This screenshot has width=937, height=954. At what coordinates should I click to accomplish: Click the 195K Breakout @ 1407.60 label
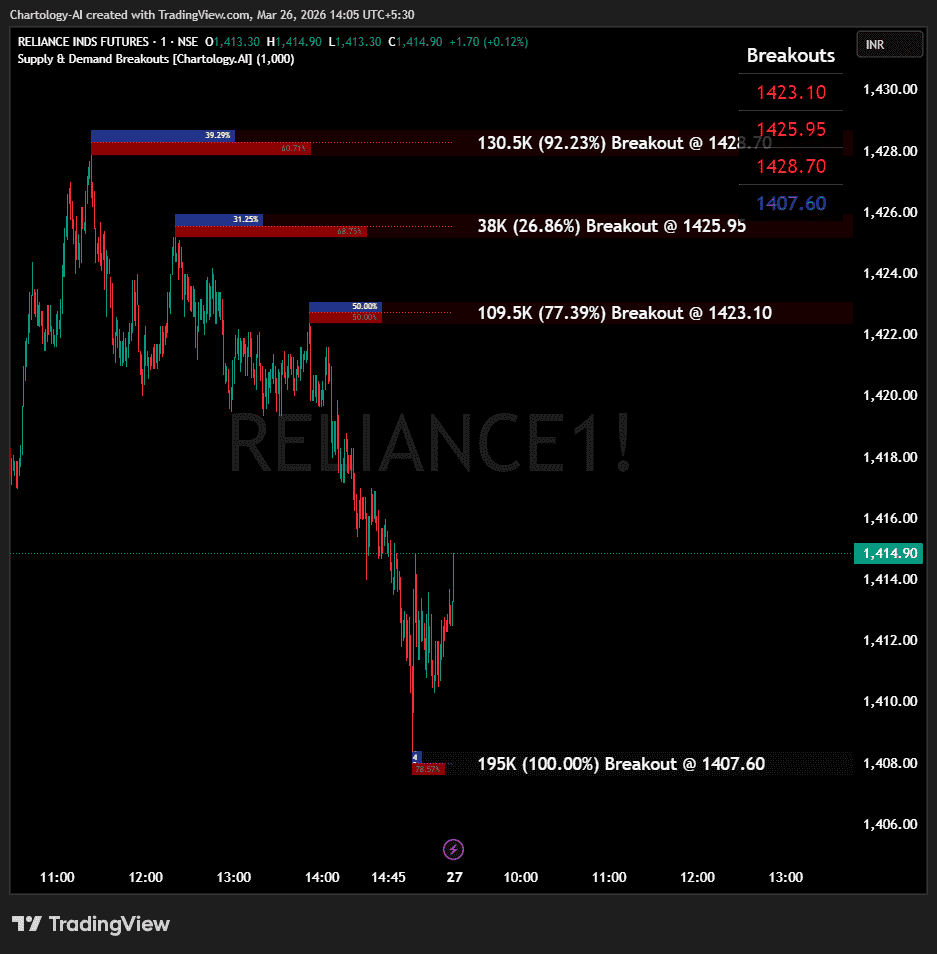[621, 764]
